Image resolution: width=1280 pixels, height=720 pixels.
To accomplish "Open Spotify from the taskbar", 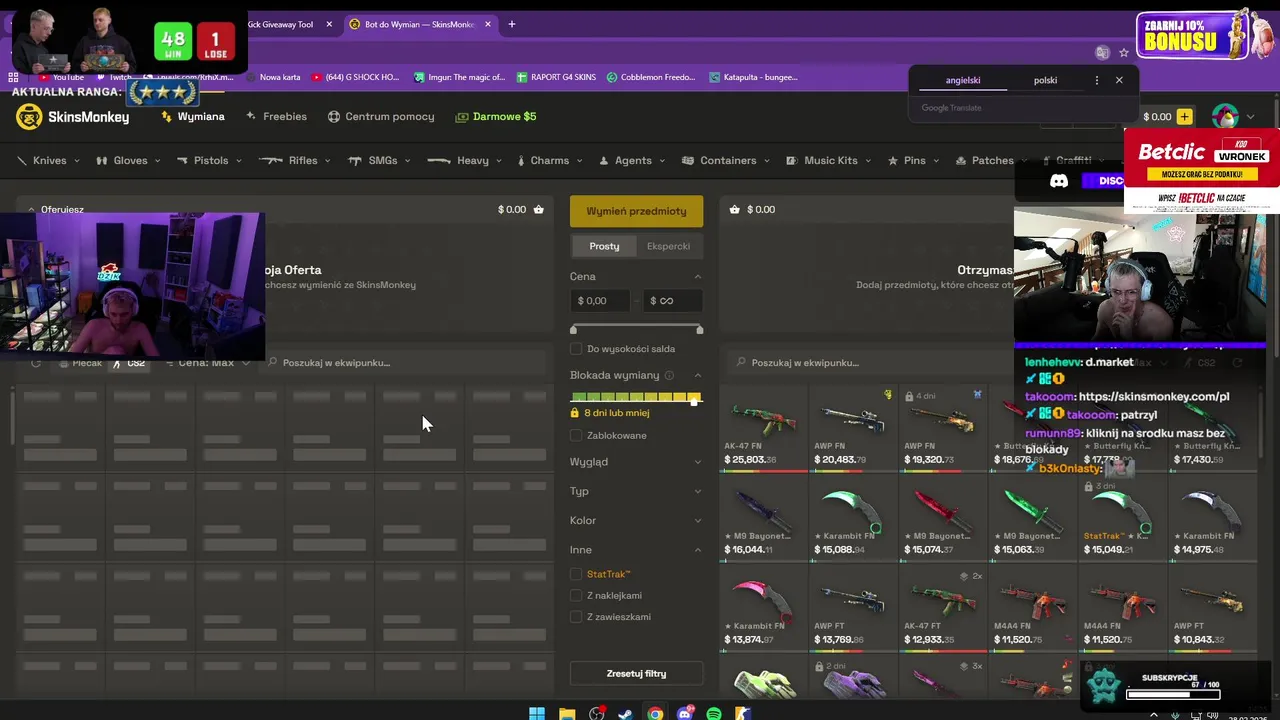I will pos(714,713).
